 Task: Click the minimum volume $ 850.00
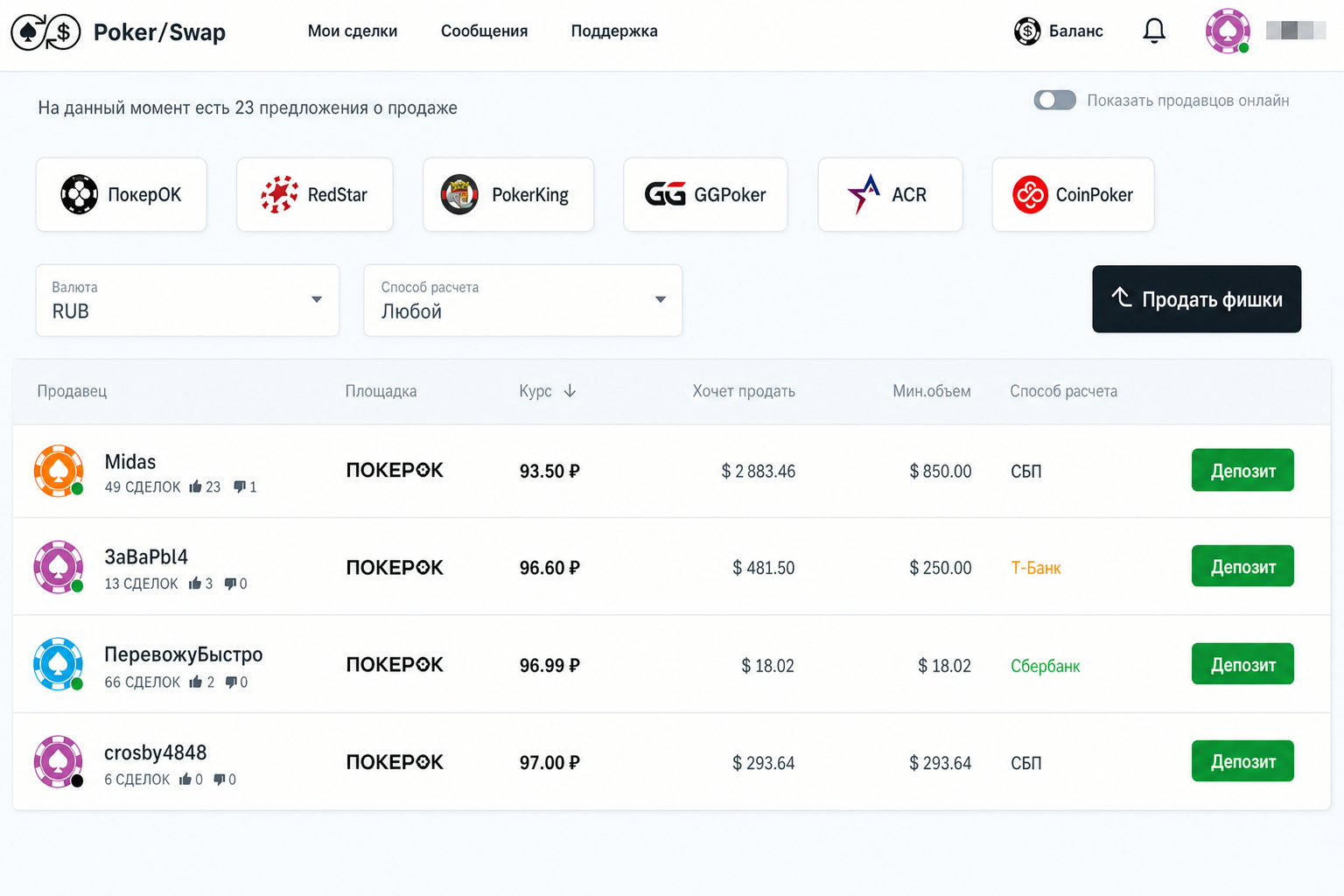941,472
